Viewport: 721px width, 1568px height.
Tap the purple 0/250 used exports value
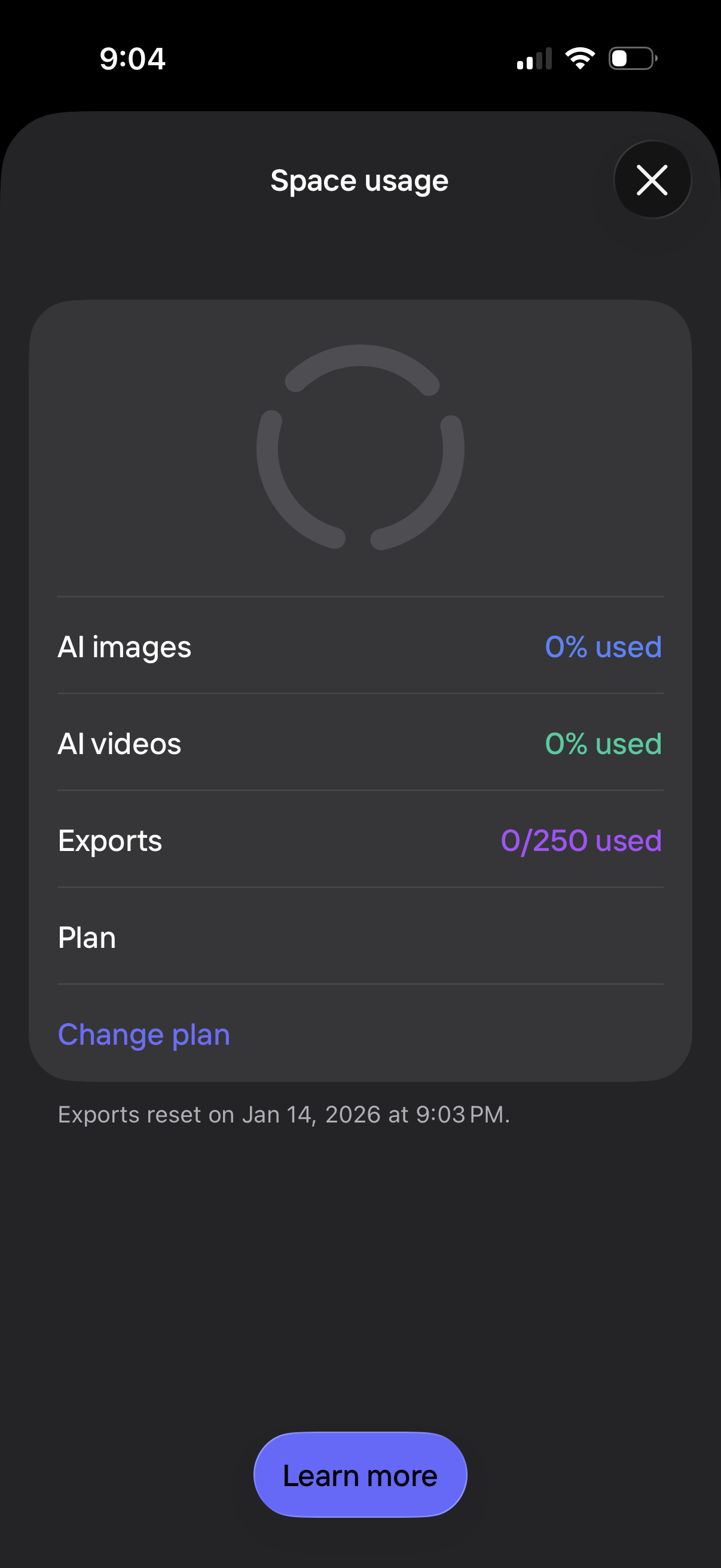click(581, 841)
